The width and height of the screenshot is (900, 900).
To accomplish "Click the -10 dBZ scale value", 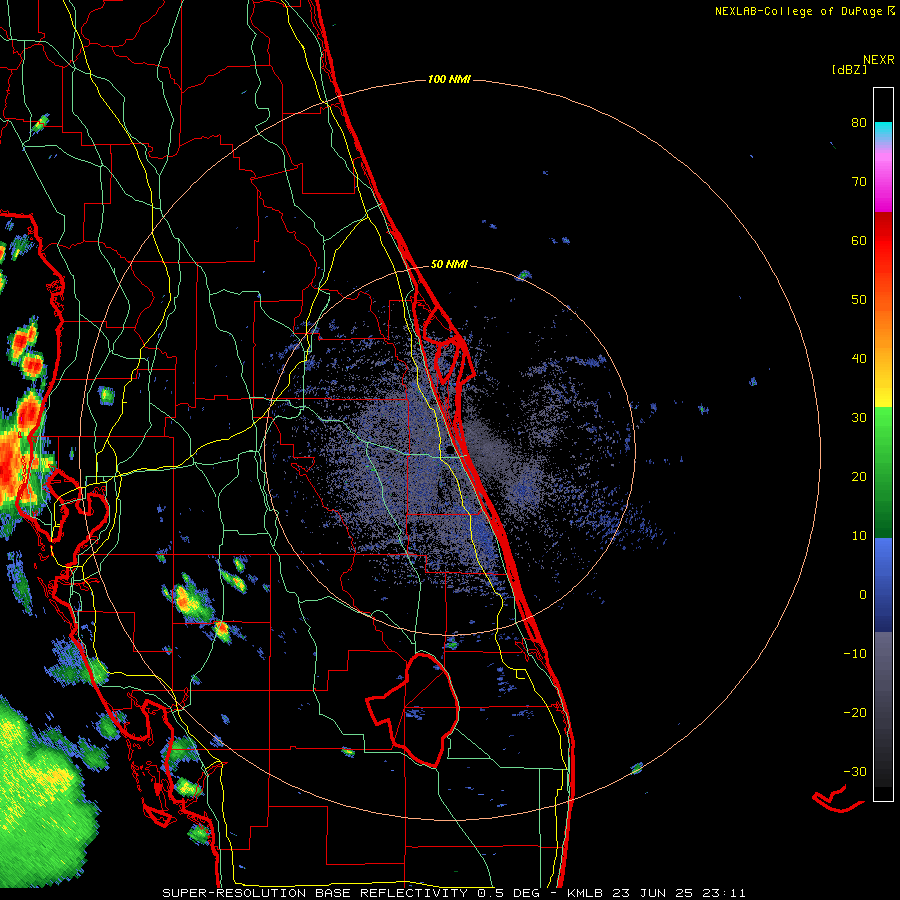I will [855, 654].
